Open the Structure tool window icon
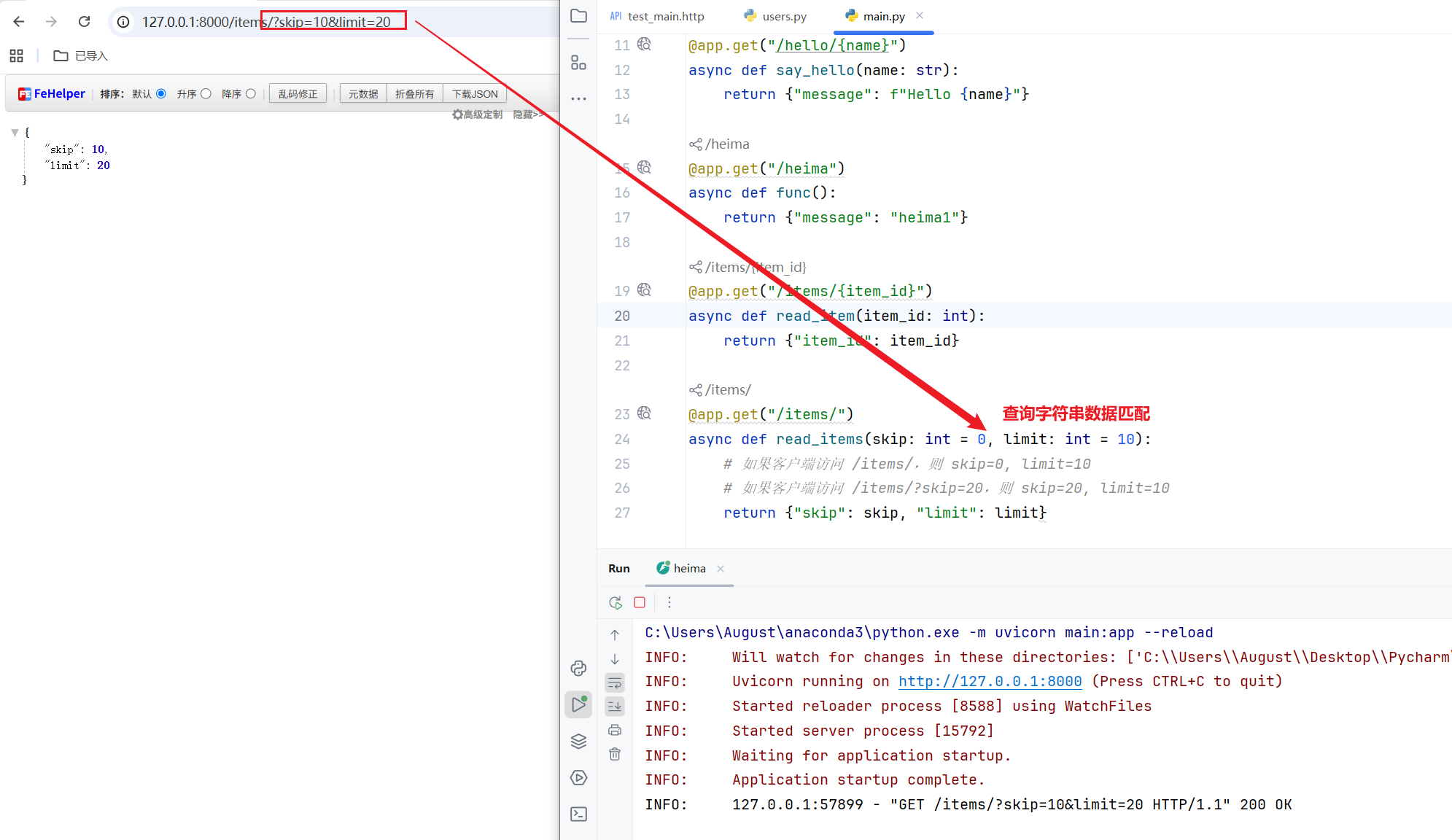Viewport: 1452px width, 840px height. tap(578, 63)
